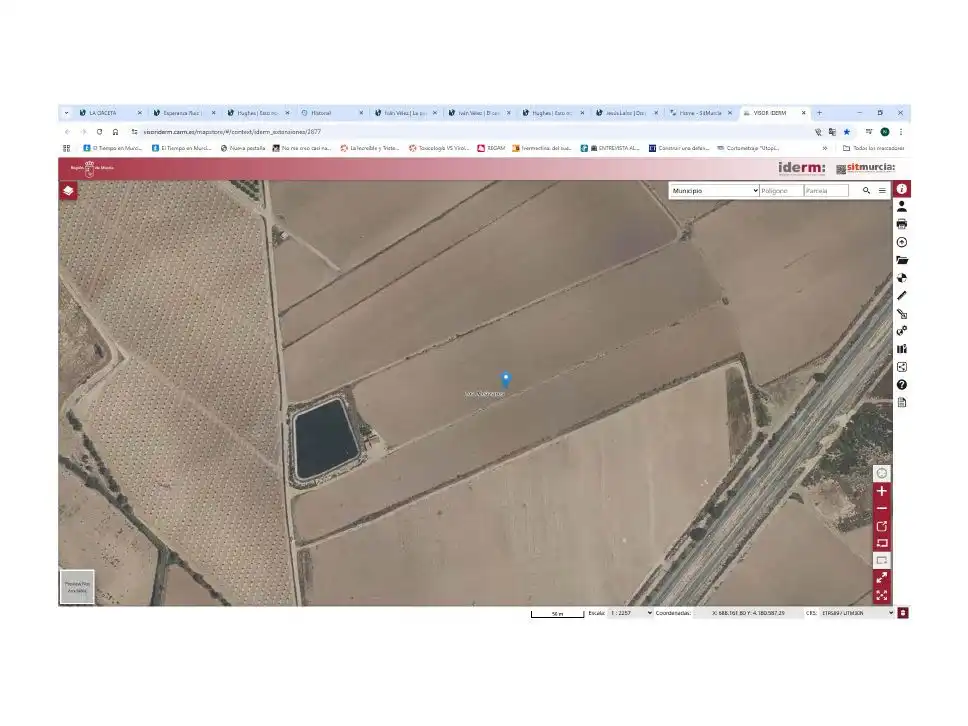Open the globe with gears settings icon
The height and width of the screenshot is (726, 968).
pos(901,331)
